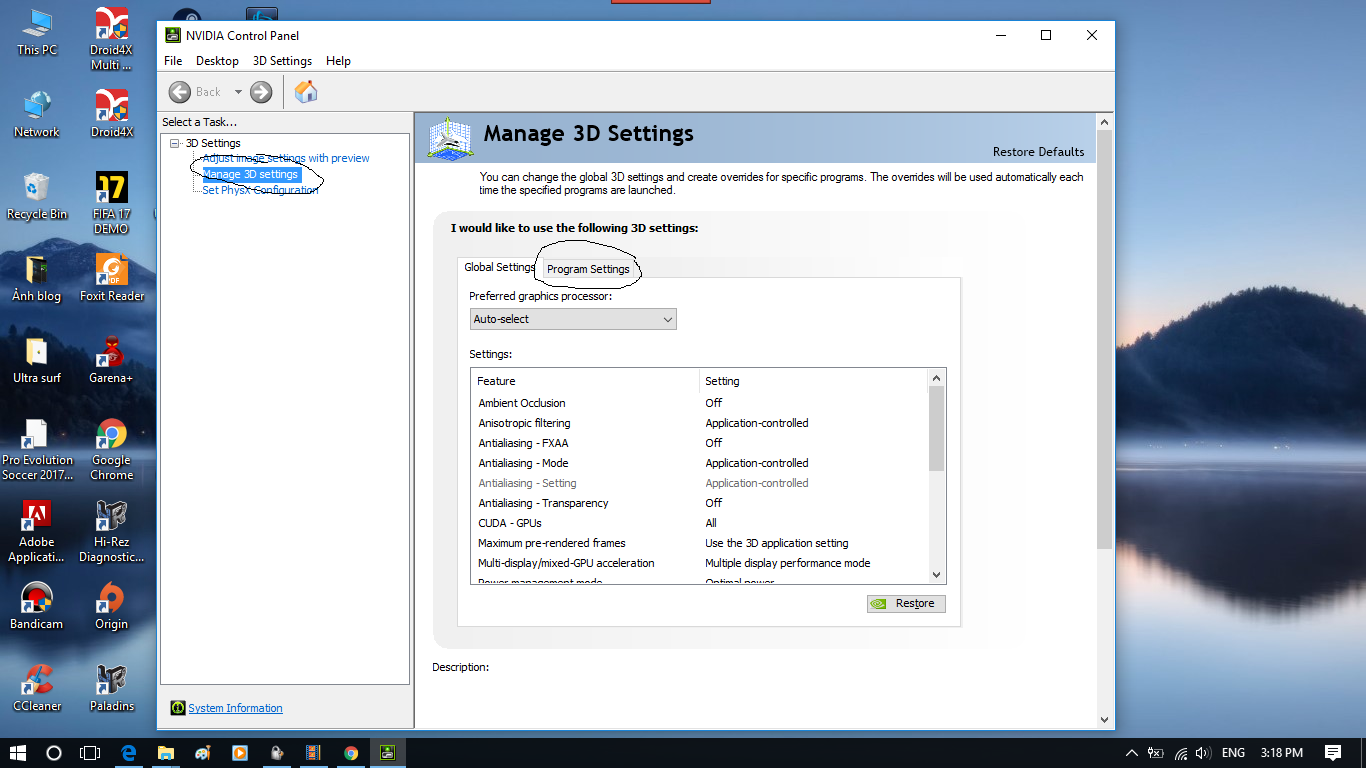This screenshot has width=1366, height=768.
Task: Click the System Information icon
Action: coord(178,708)
